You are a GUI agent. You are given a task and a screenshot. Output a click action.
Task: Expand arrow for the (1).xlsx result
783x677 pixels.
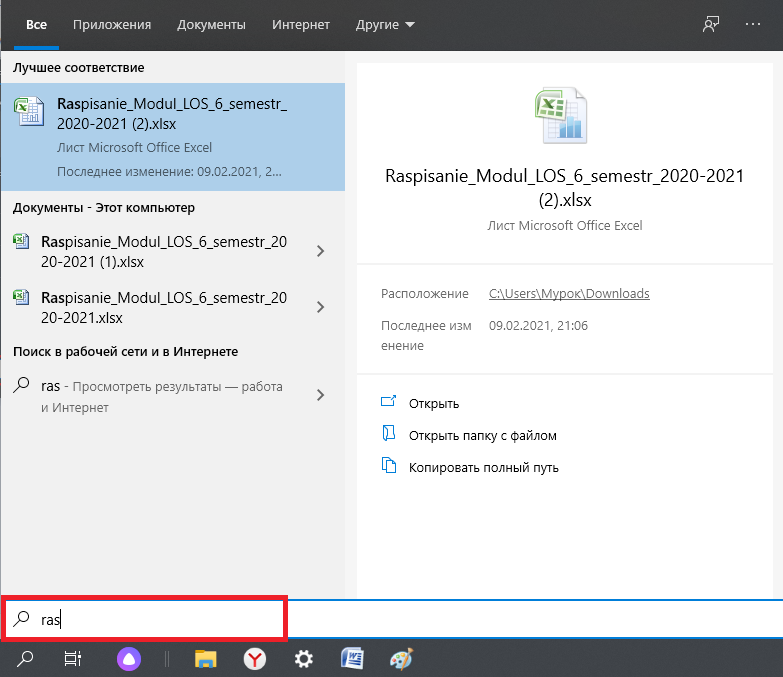pos(321,251)
